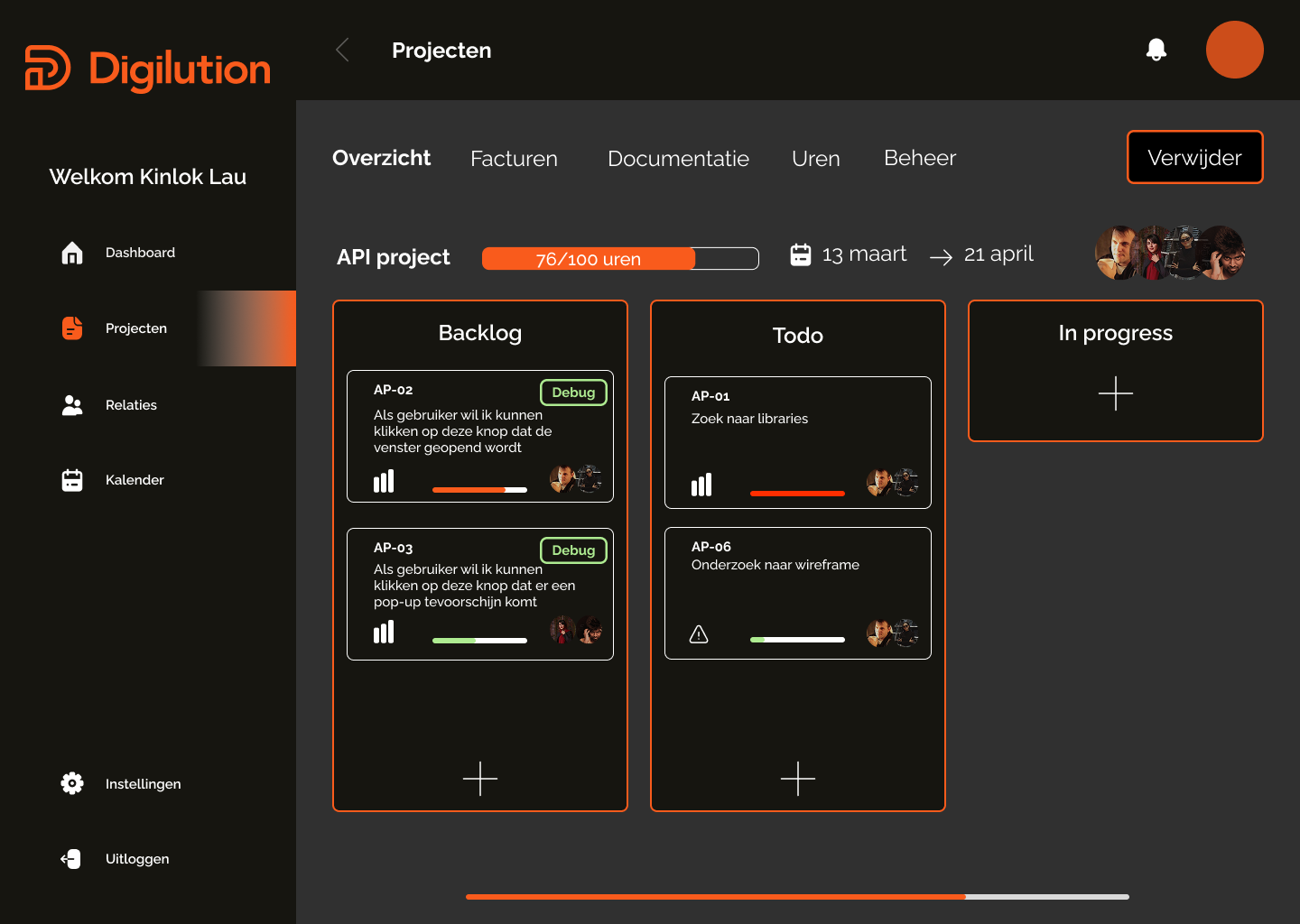Open Instellingen in the sidebar
The height and width of the screenshot is (924, 1300).
(143, 784)
